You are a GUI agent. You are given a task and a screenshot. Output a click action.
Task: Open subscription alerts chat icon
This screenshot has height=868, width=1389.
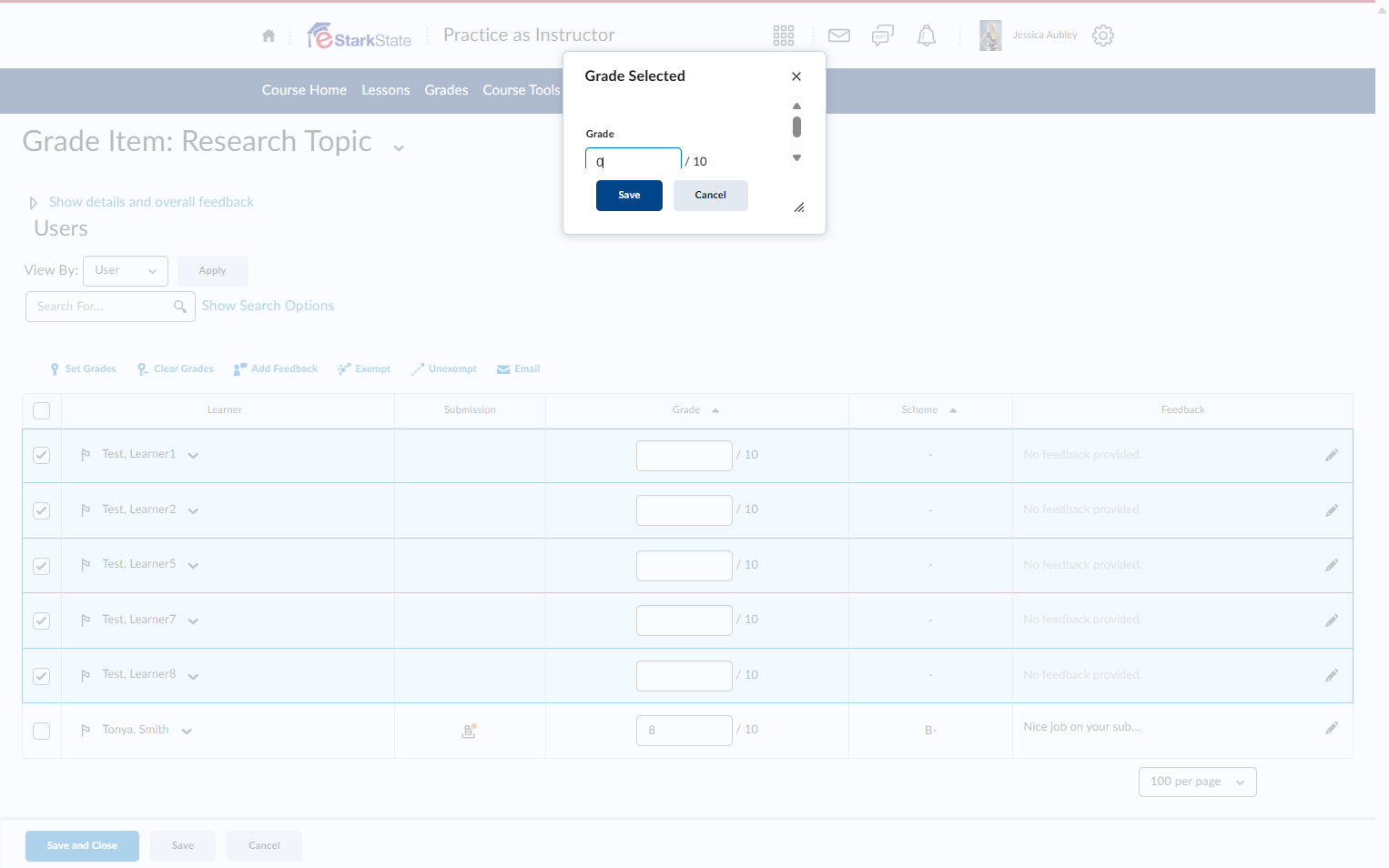(883, 35)
